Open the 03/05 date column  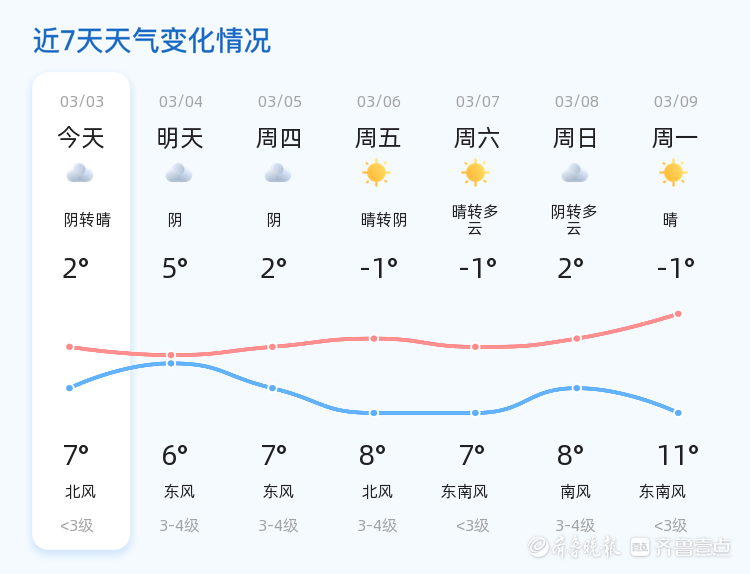pyautogui.click(x=279, y=102)
